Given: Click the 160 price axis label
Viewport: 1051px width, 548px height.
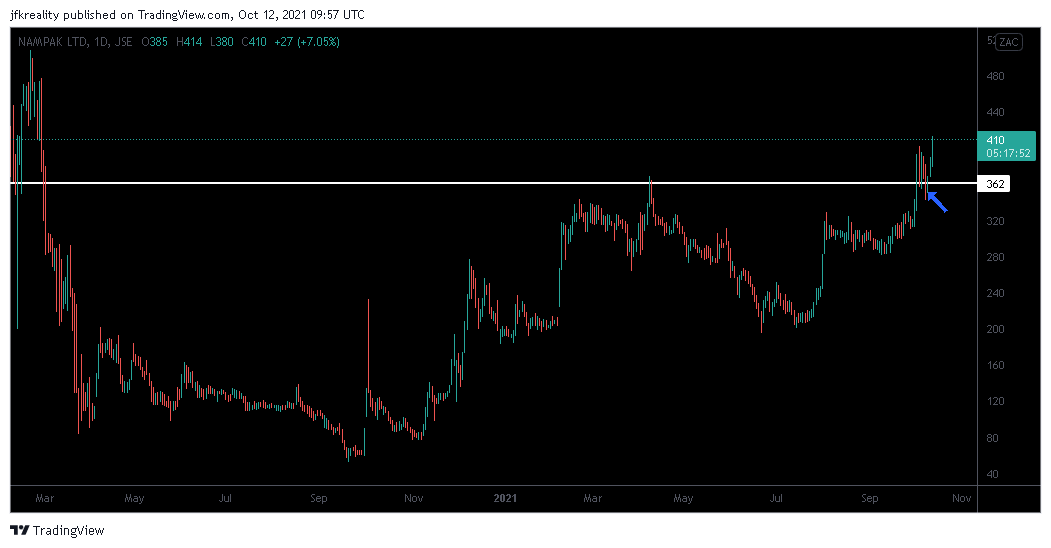Looking at the screenshot, I should 996,366.
